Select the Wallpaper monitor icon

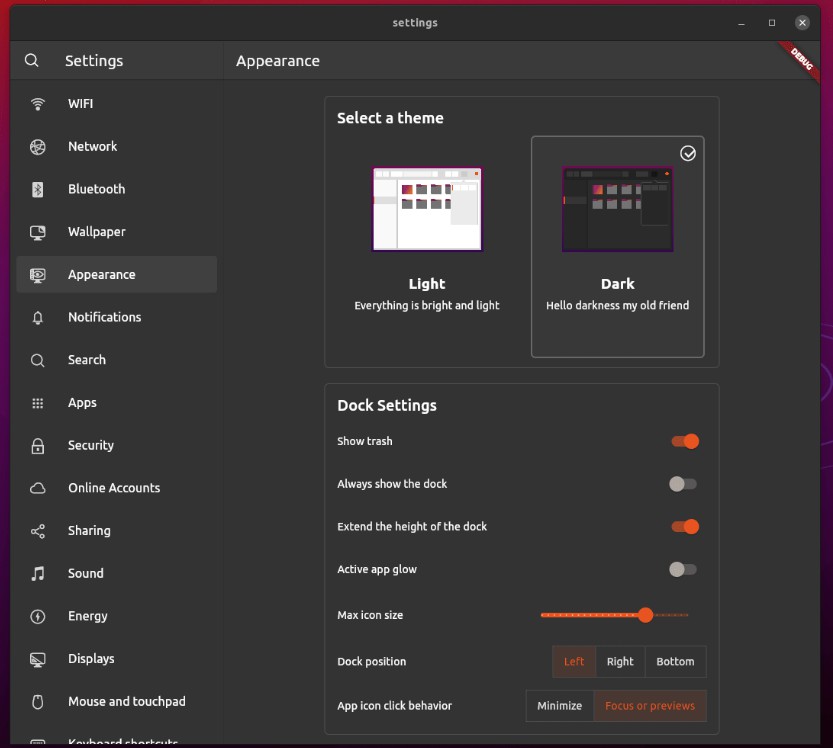pos(38,232)
